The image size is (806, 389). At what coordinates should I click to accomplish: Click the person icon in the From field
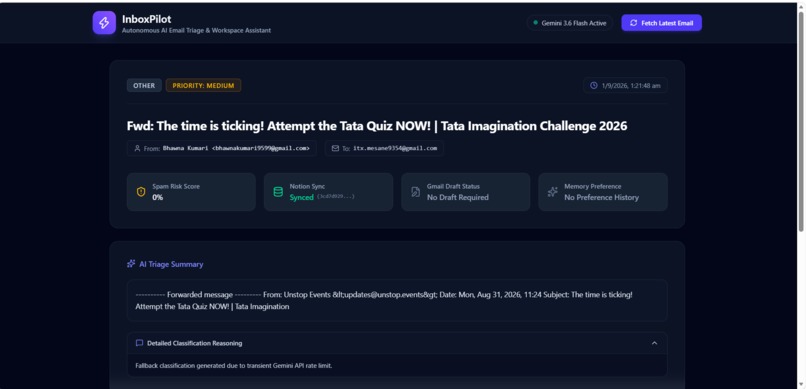pyautogui.click(x=137, y=148)
